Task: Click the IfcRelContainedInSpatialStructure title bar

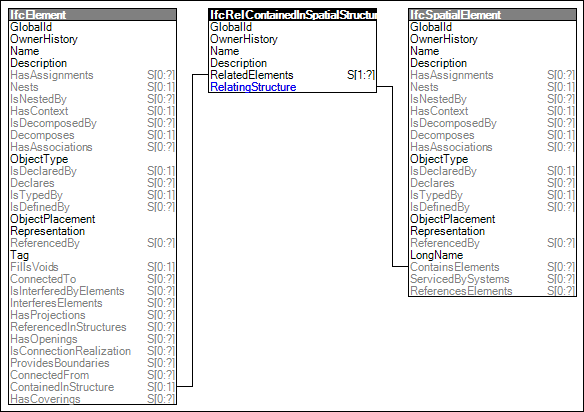Action: click(292, 15)
